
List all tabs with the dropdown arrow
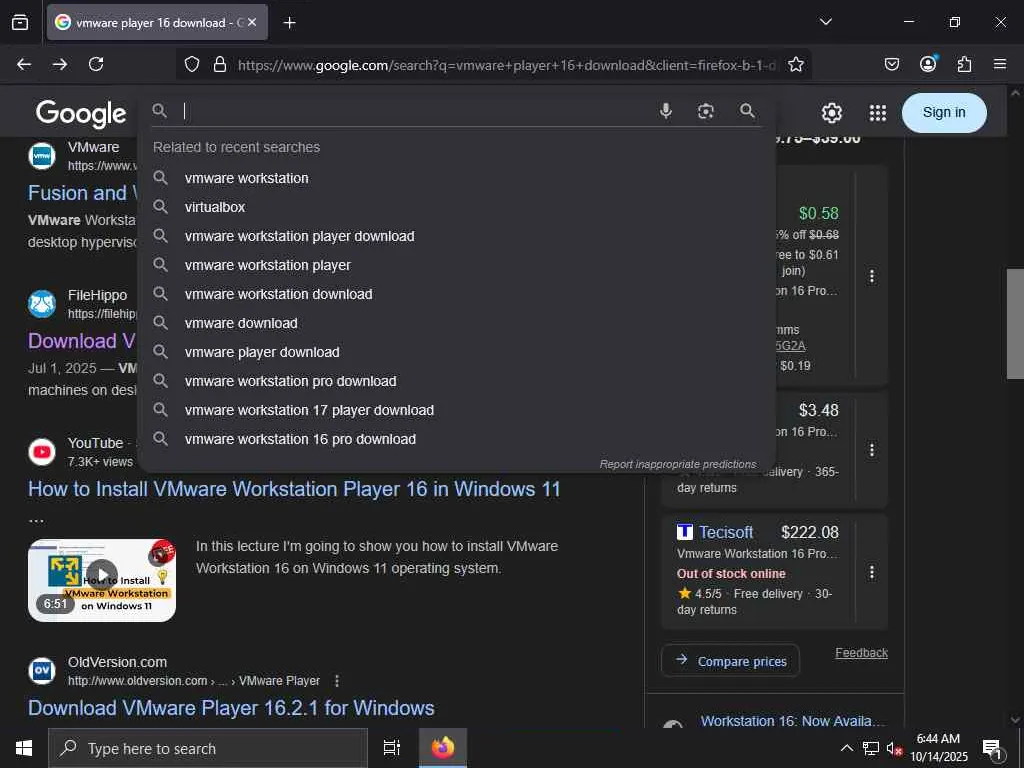(825, 22)
